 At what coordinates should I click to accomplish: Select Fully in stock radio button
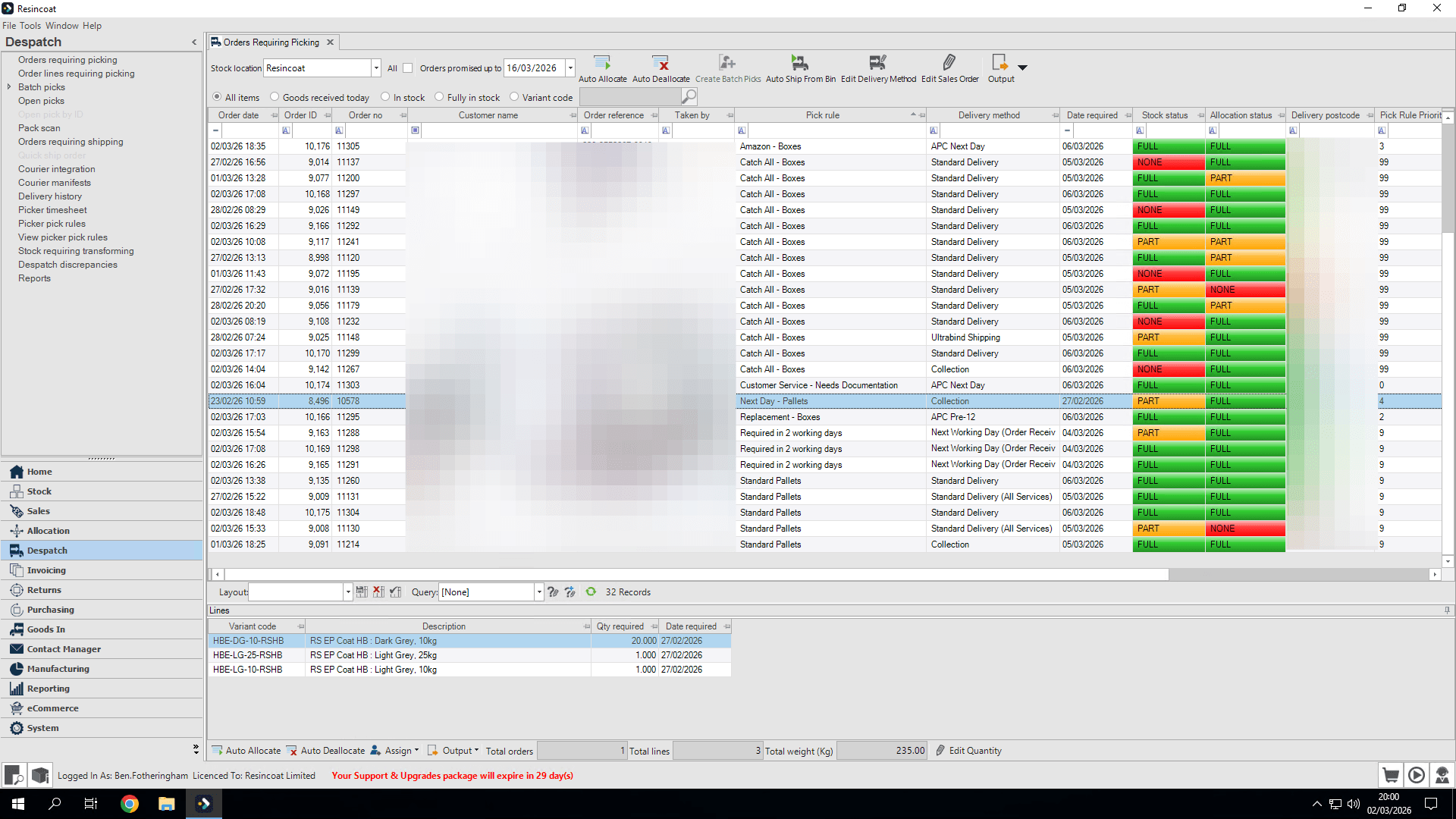click(439, 97)
